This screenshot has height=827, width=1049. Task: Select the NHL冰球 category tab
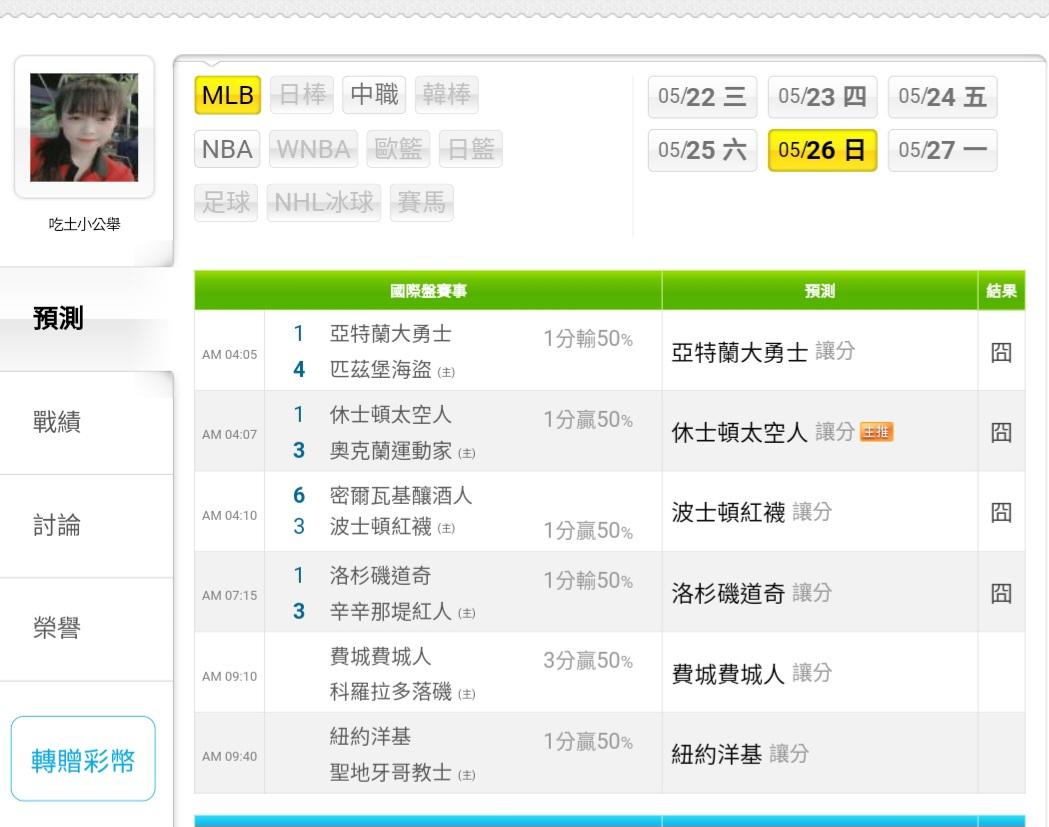click(324, 202)
